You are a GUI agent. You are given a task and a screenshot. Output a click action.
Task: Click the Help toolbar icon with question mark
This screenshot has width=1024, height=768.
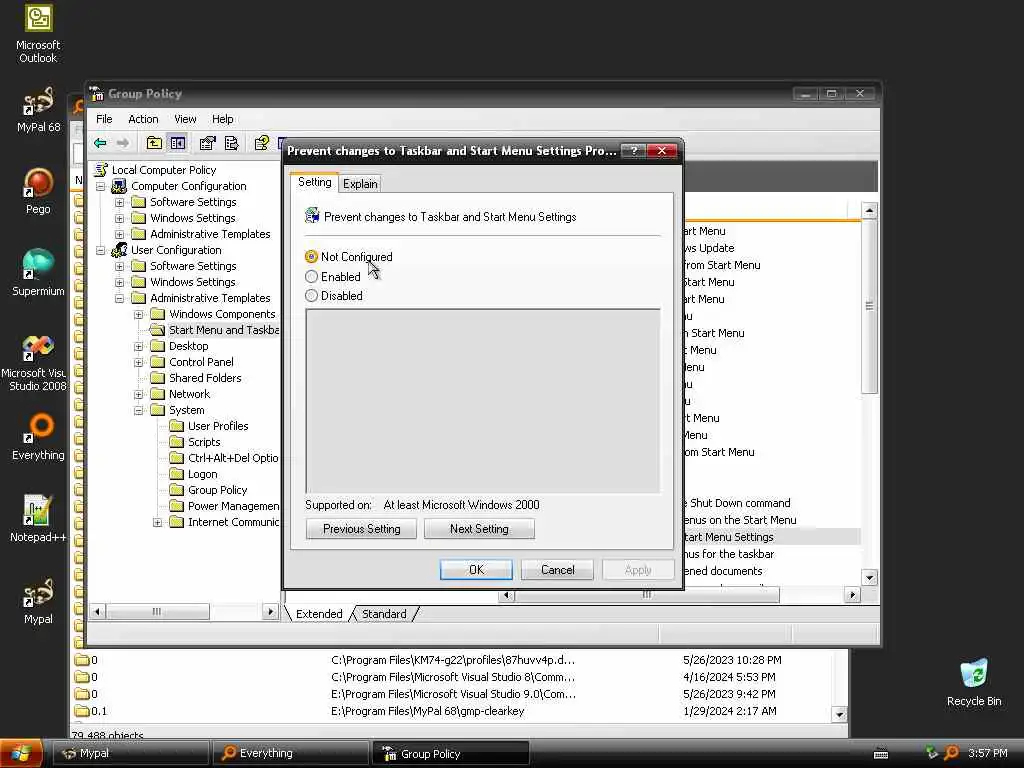click(262, 143)
